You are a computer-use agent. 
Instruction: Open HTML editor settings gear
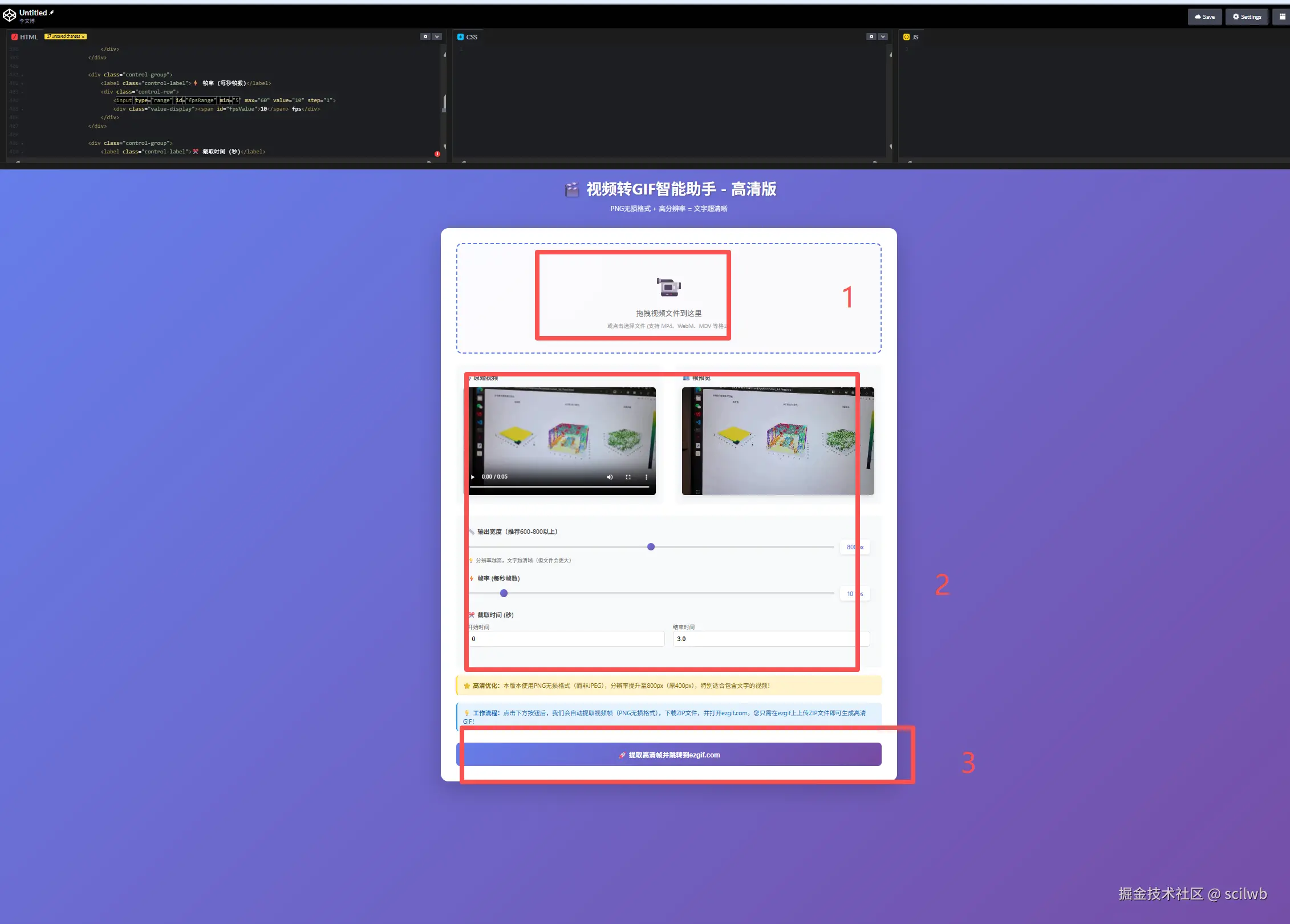tap(425, 37)
